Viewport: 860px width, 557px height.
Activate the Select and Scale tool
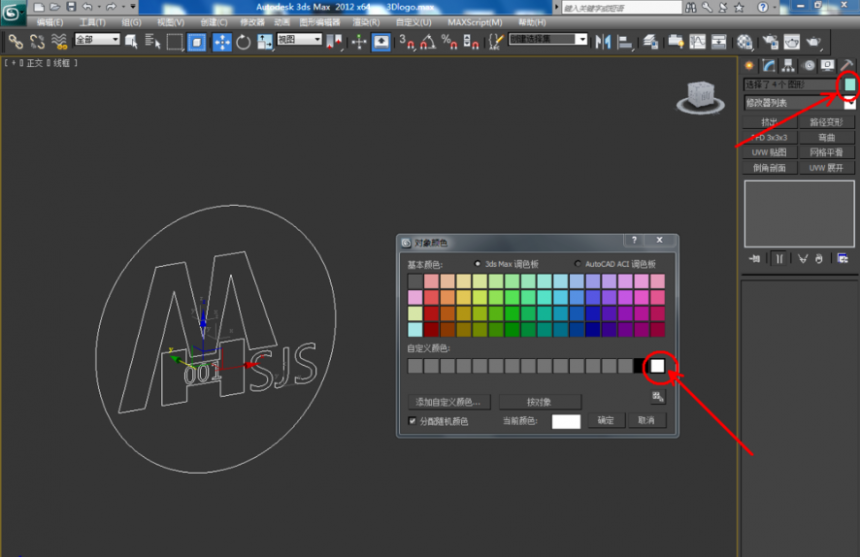(x=265, y=42)
